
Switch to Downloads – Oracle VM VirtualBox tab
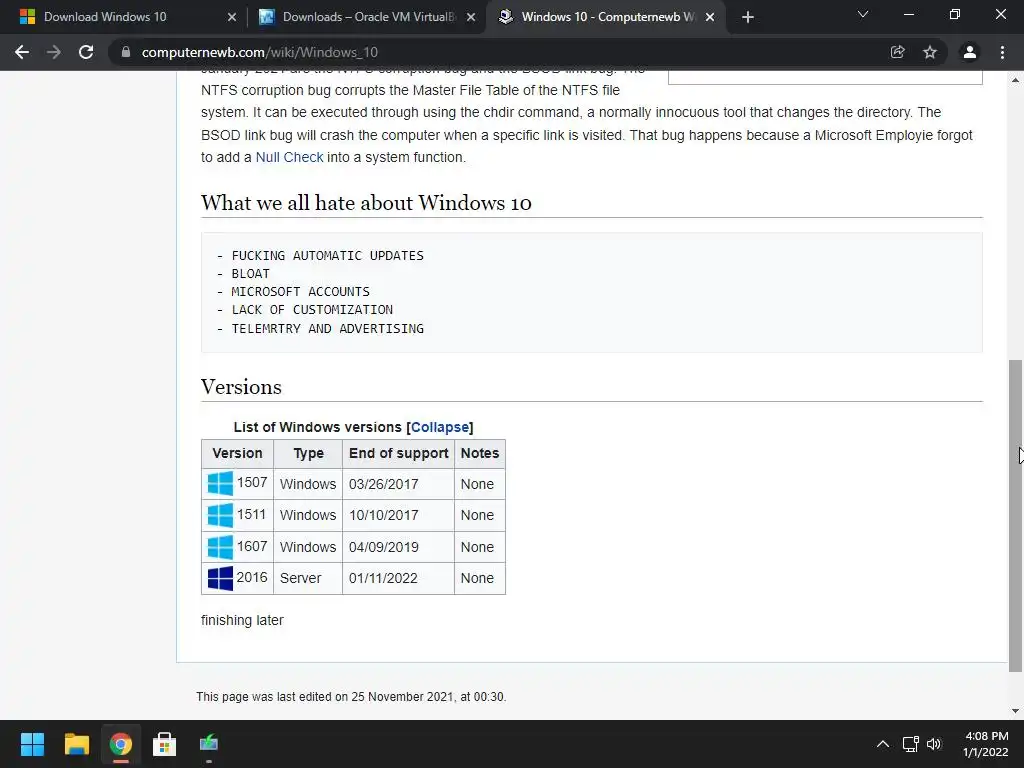[x=369, y=17]
